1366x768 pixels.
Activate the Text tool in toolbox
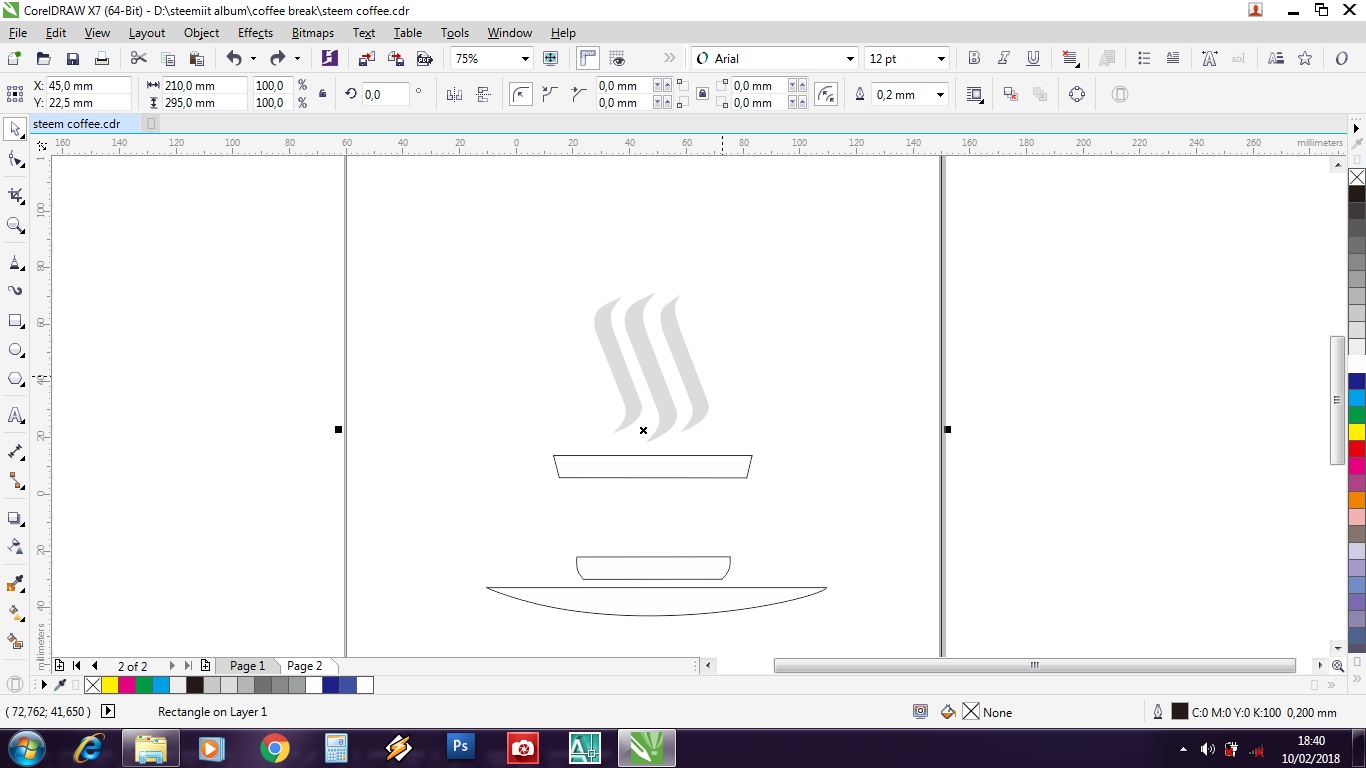tap(15, 415)
